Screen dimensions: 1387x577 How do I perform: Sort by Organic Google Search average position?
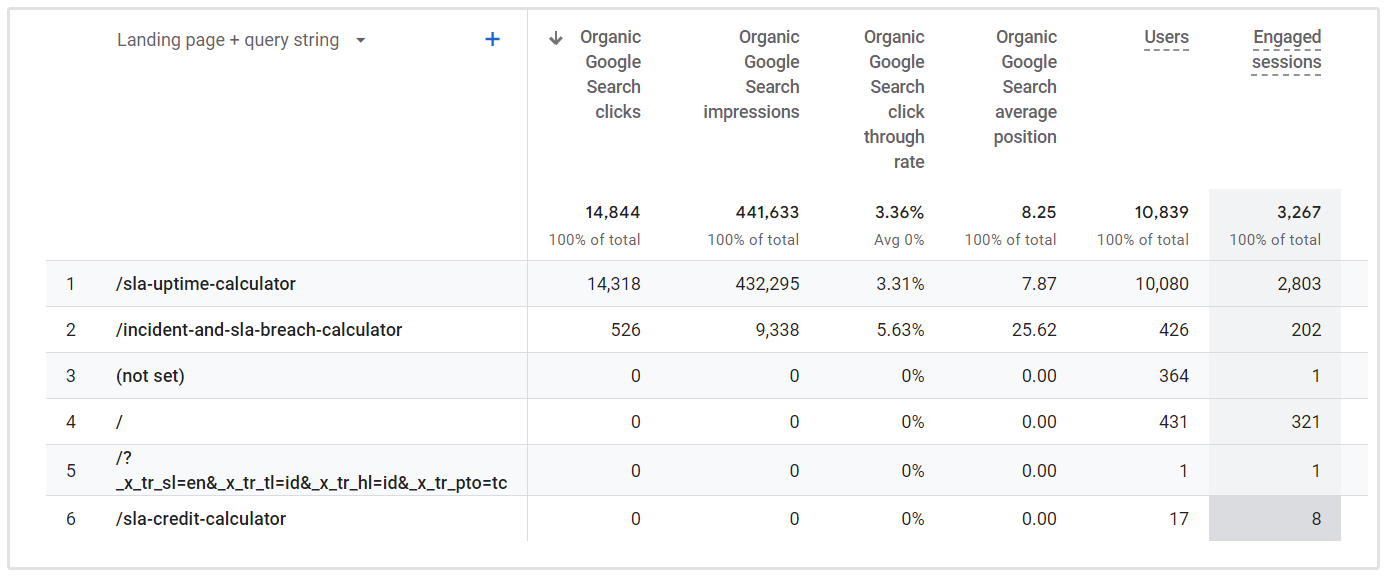(x=1026, y=87)
